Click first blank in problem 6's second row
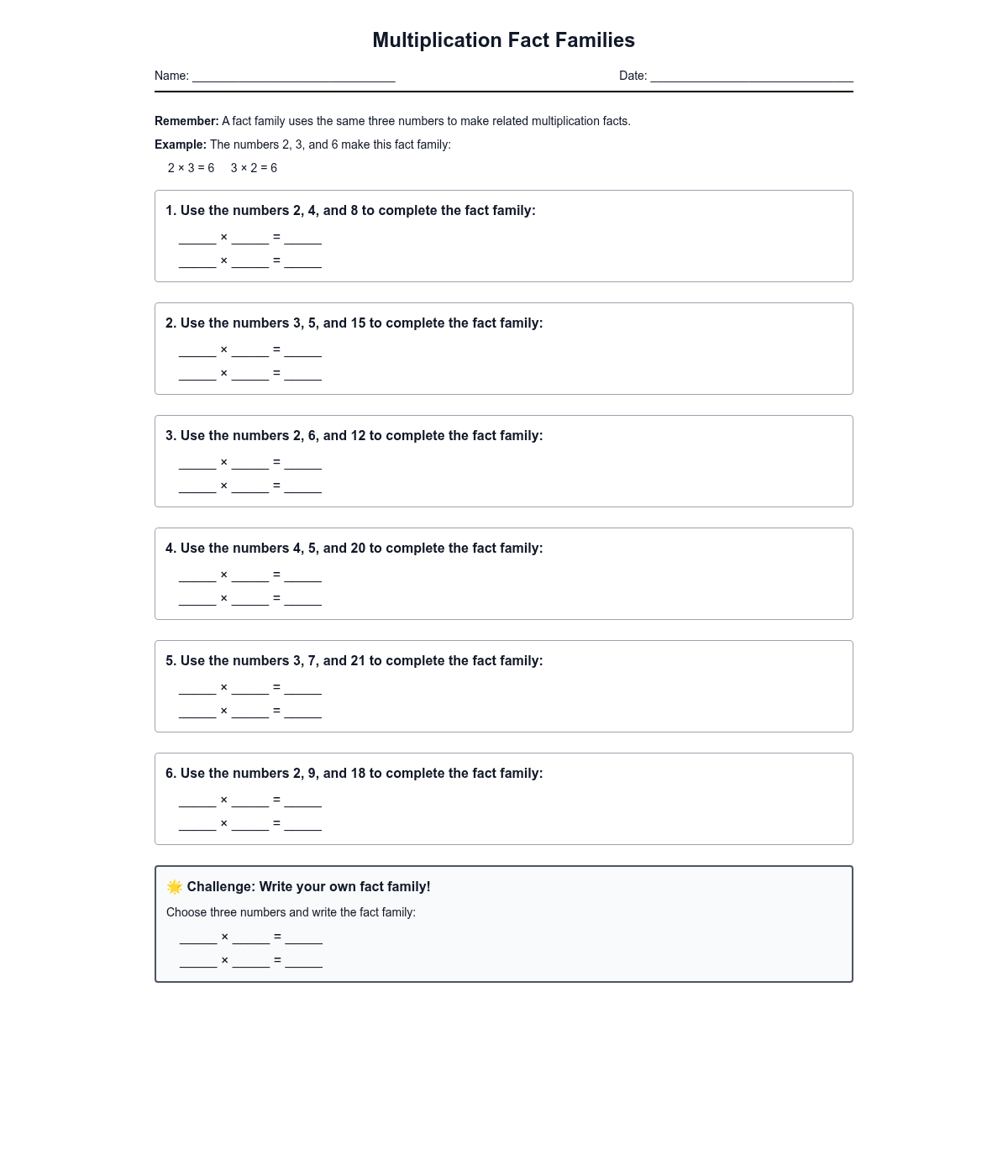Screen dimensions: 1008x1176 [x=197, y=824]
